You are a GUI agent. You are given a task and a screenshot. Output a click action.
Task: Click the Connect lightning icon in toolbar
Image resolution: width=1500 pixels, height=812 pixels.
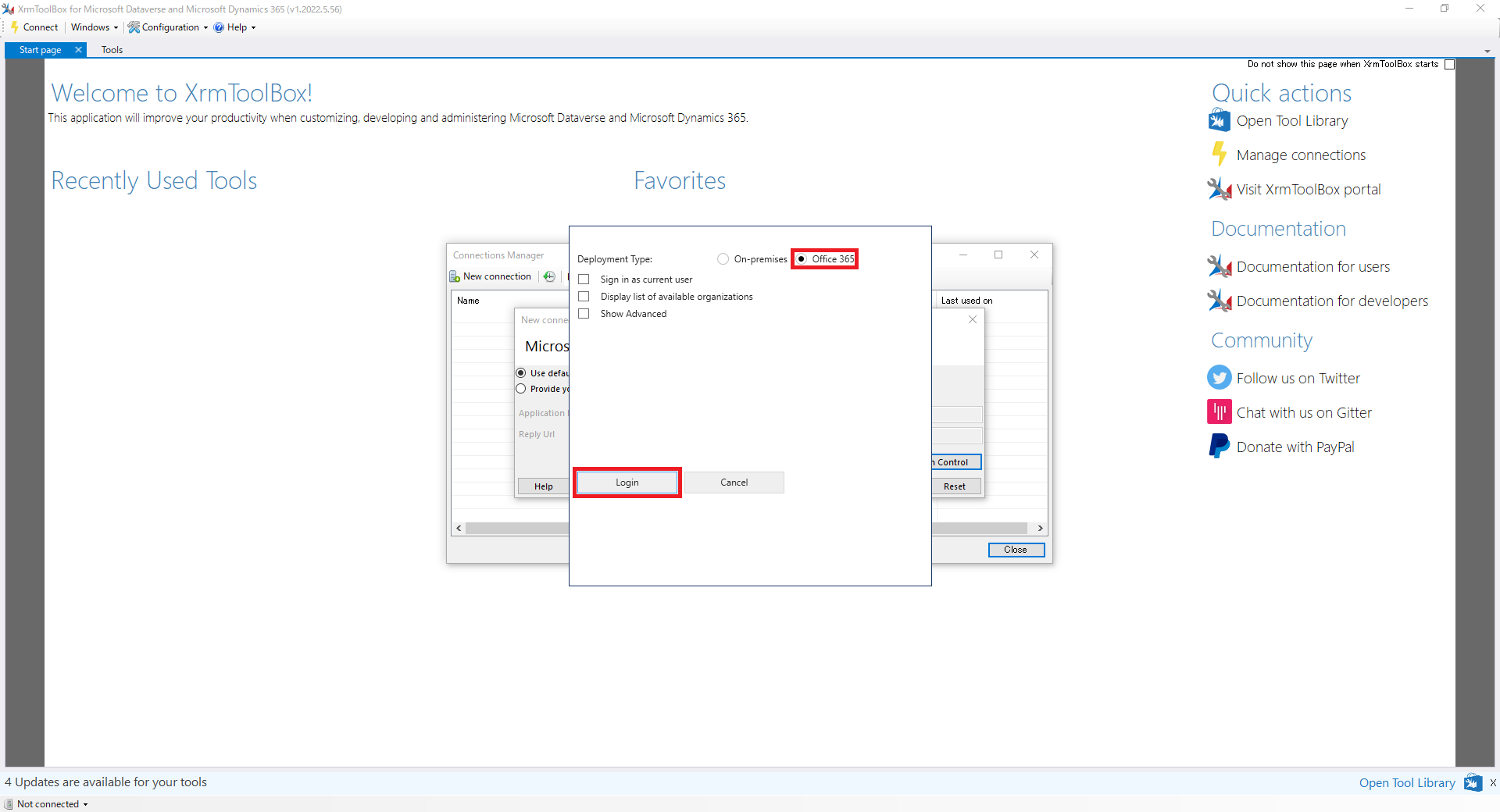15,27
